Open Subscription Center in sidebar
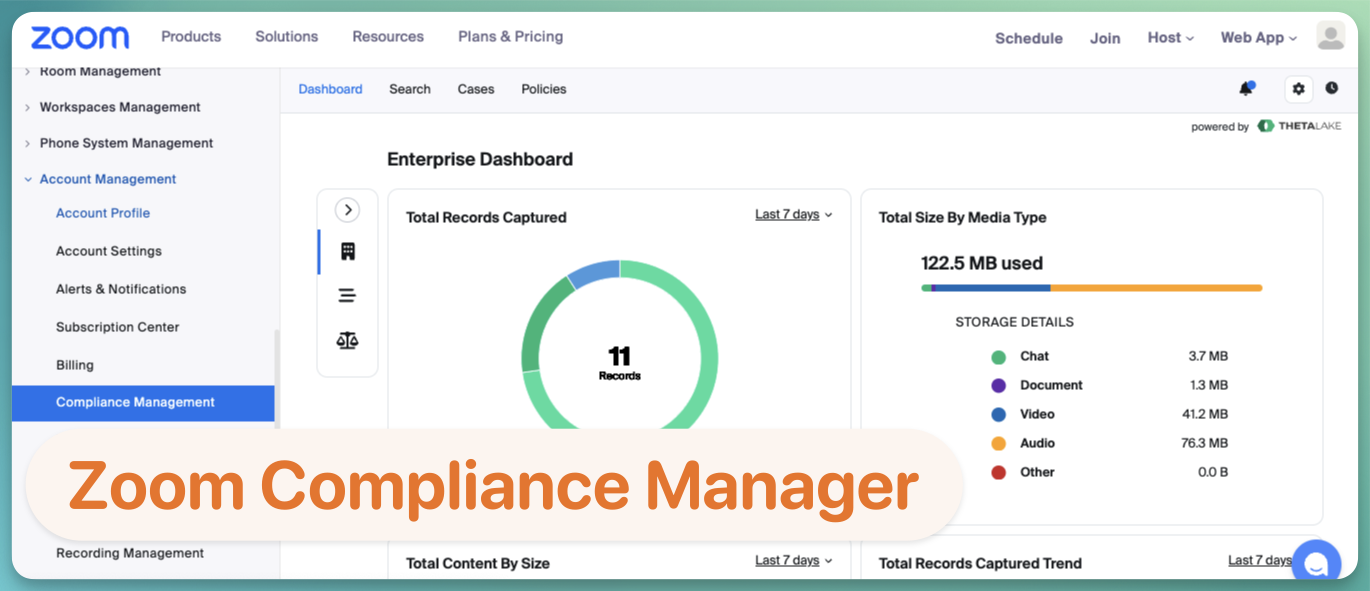This screenshot has width=1370, height=591. 118,327
